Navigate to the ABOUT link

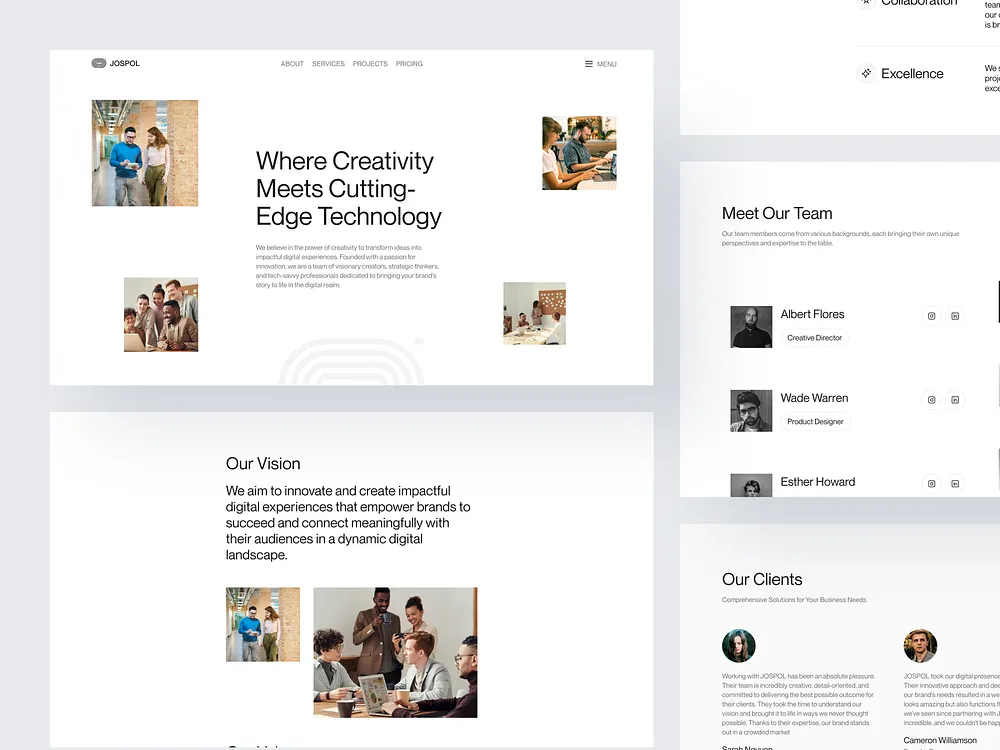[292, 63]
